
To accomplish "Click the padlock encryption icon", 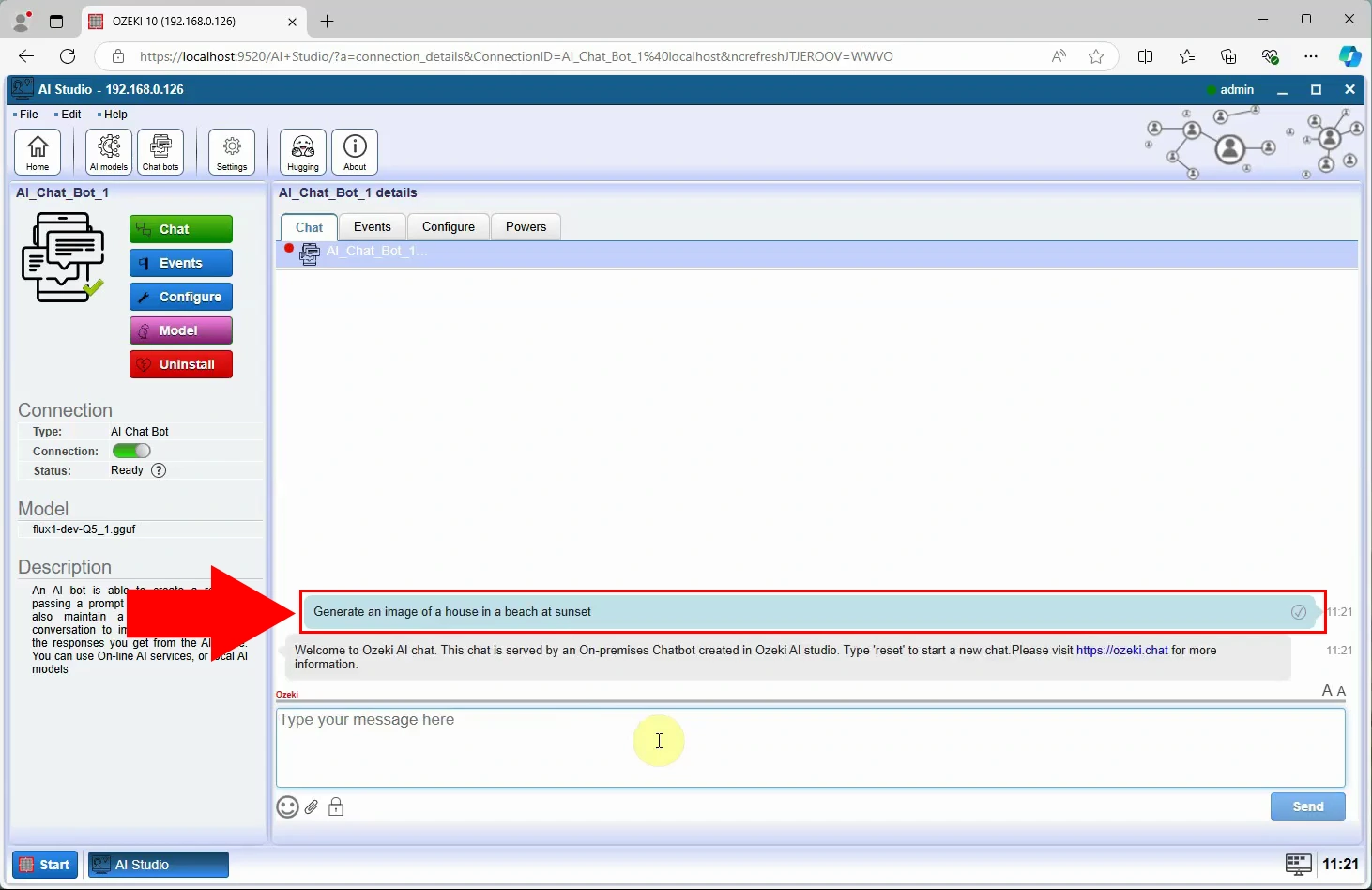I will point(336,806).
